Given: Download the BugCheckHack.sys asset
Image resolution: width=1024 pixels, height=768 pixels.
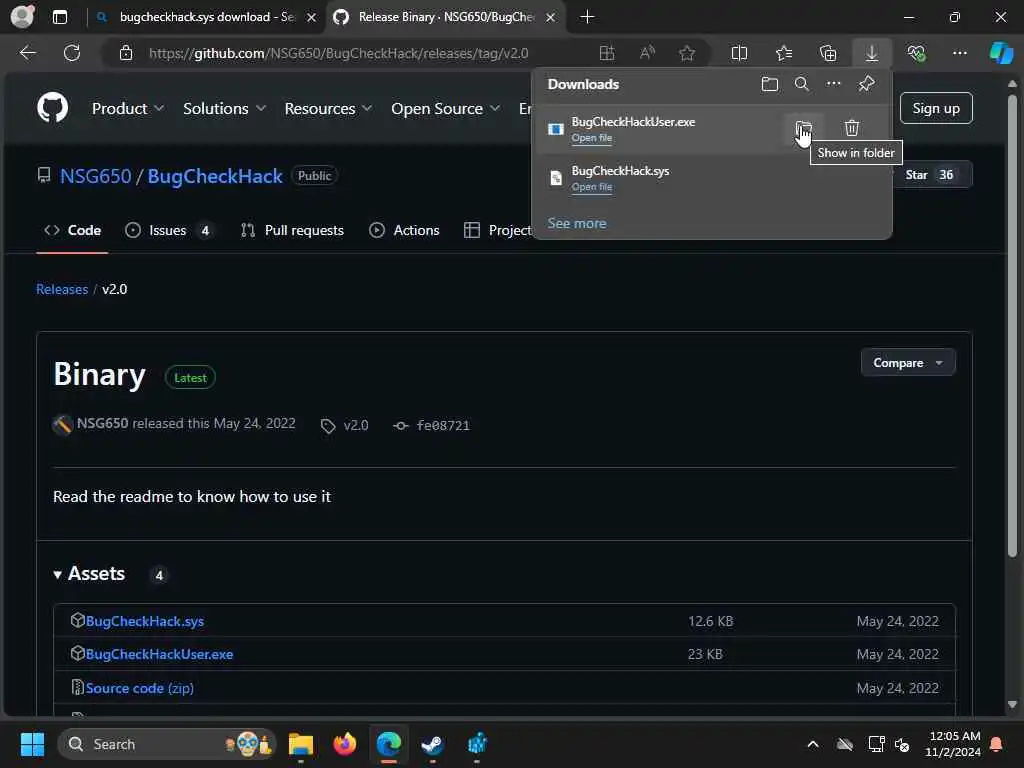Looking at the screenshot, I should coord(144,621).
